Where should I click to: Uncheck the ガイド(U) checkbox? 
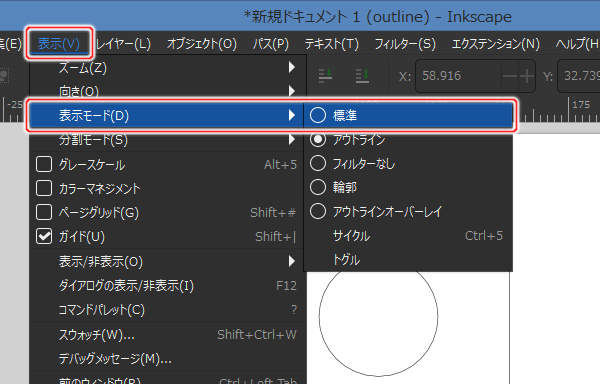point(44,236)
